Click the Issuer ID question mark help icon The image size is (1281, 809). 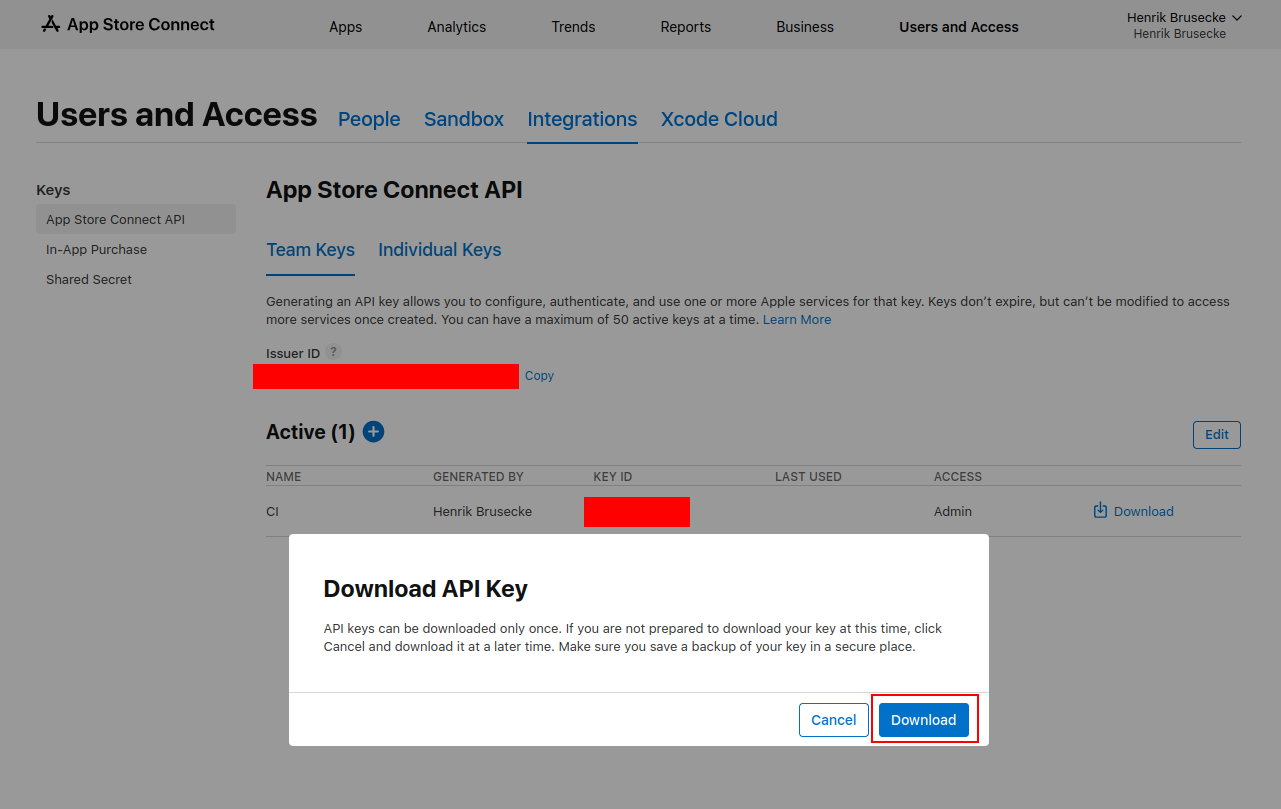click(x=334, y=352)
